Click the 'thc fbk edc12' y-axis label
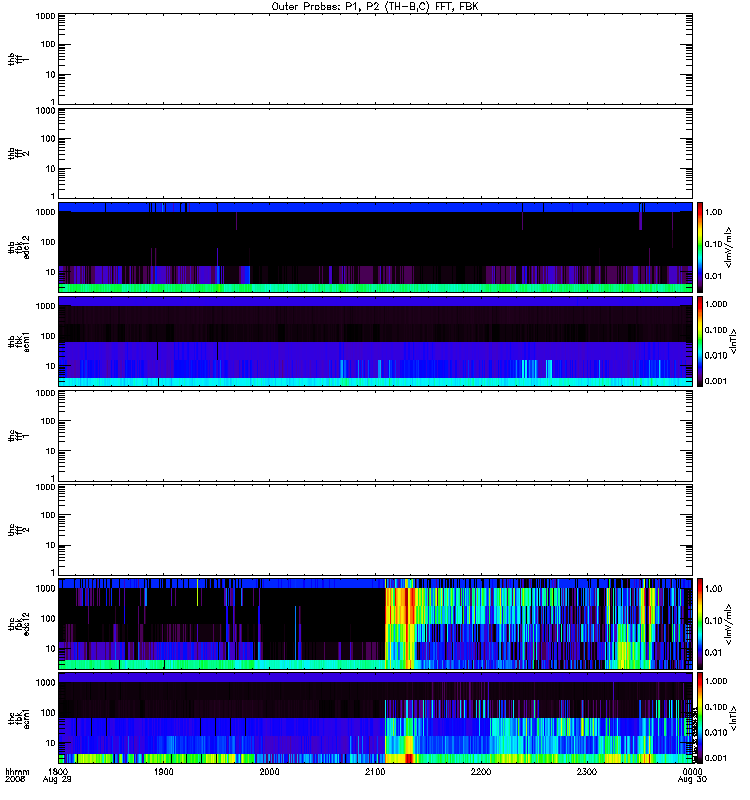The width and height of the screenshot is (750, 800). coord(19,624)
